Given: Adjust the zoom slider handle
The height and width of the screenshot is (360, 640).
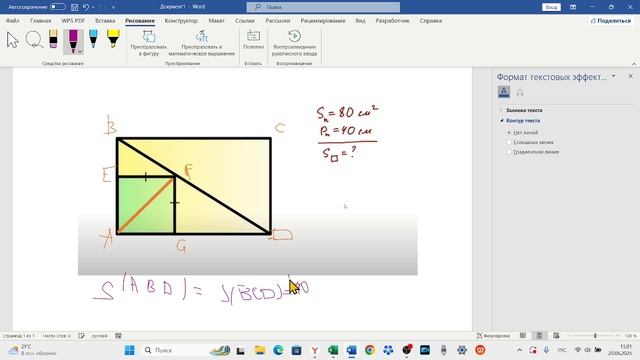Looking at the screenshot, I should (595, 336).
